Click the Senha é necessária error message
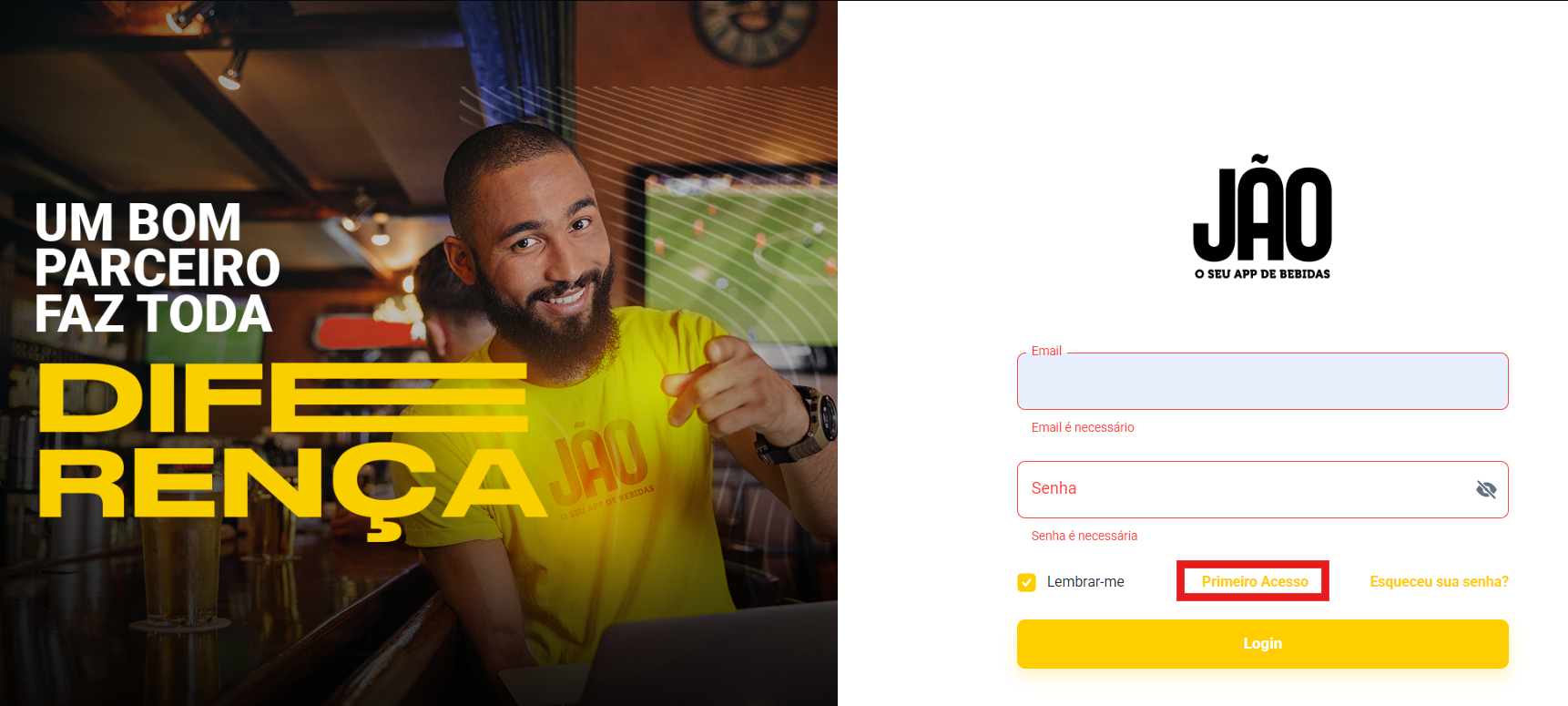Viewport: 1568px width, 706px height. 1084,536
